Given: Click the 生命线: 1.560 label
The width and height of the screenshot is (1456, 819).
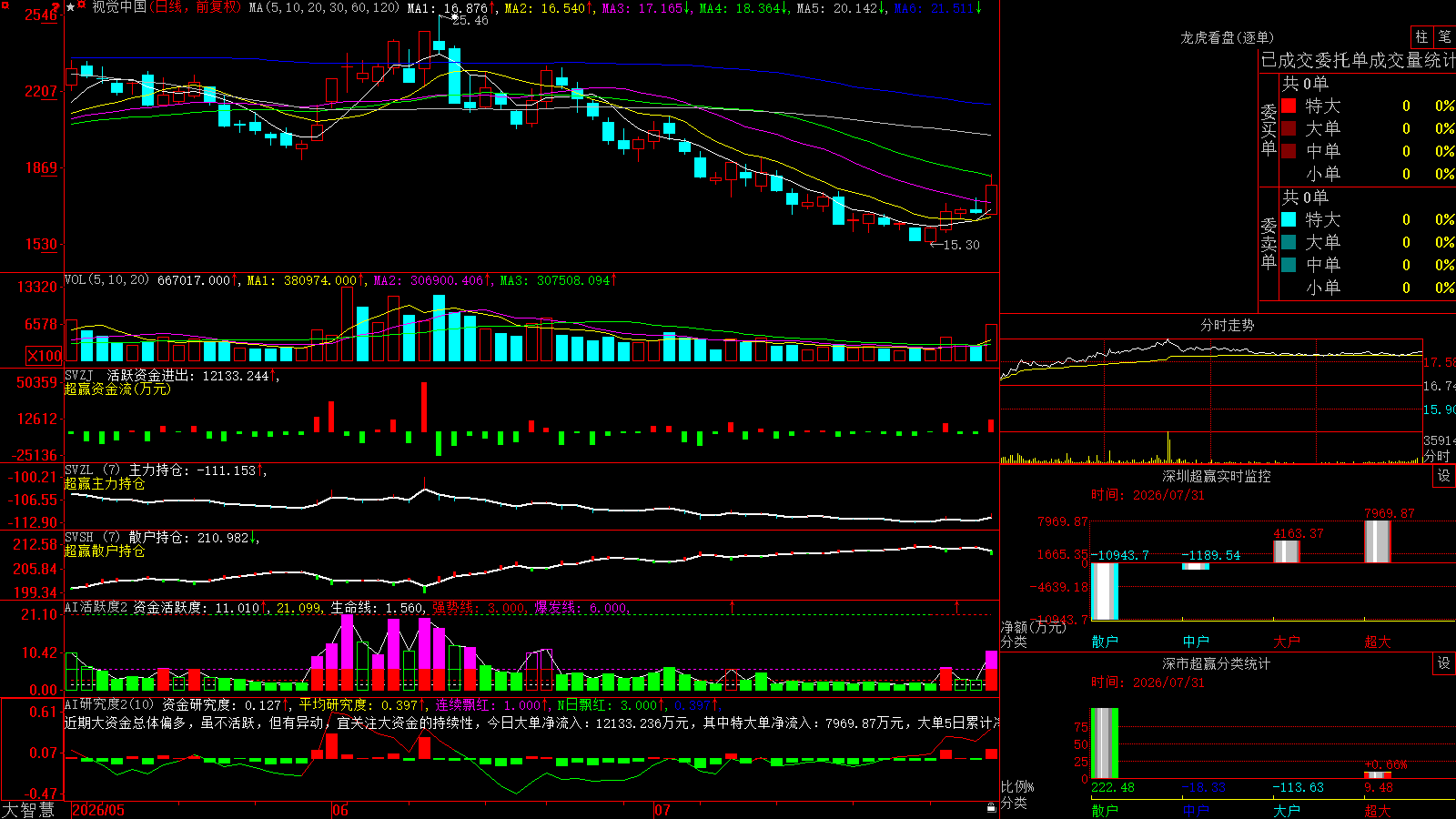Looking at the screenshot, I should (x=377, y=608).
